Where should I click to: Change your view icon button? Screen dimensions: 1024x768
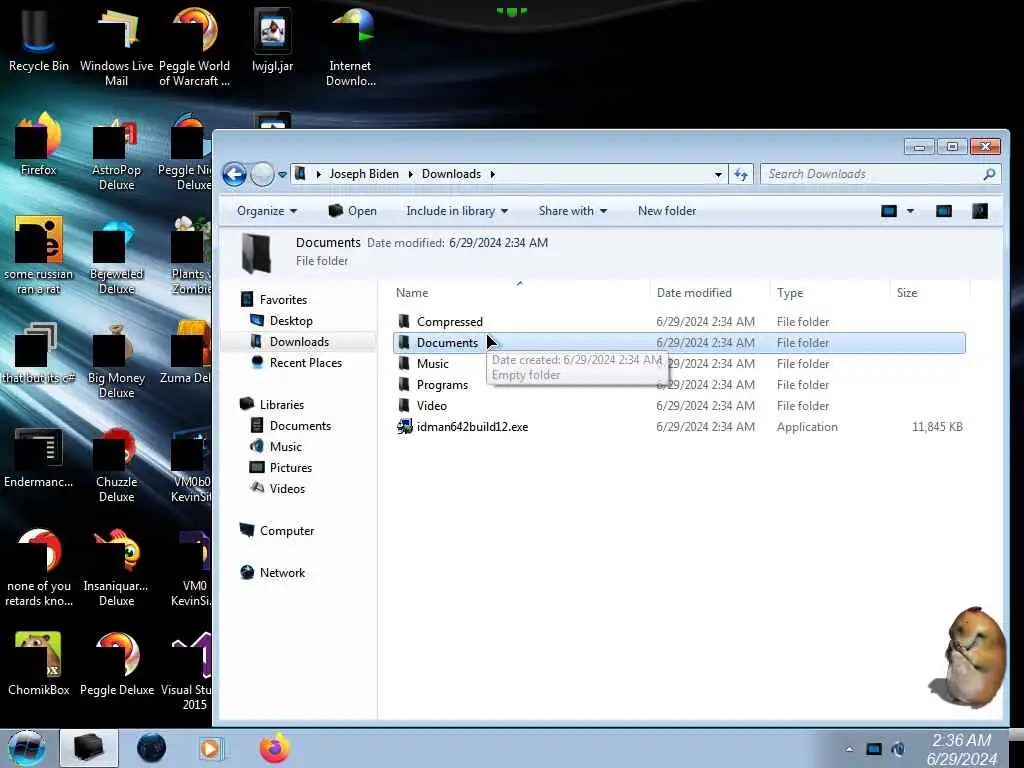pos(889,211)
